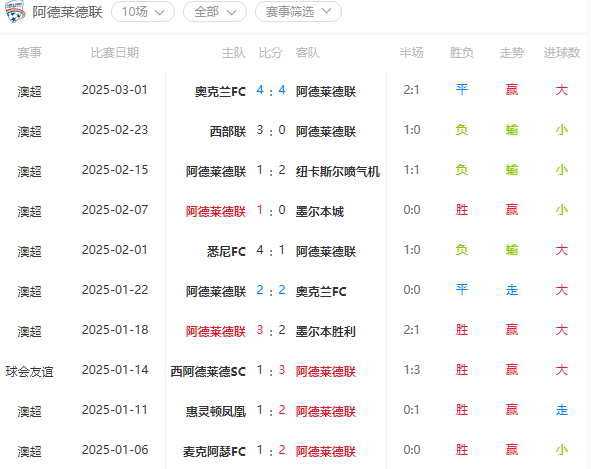This screenshot has height=469, width=591.
Task: Open team 麦克阿瑟FC
Action: coord(214,451)
